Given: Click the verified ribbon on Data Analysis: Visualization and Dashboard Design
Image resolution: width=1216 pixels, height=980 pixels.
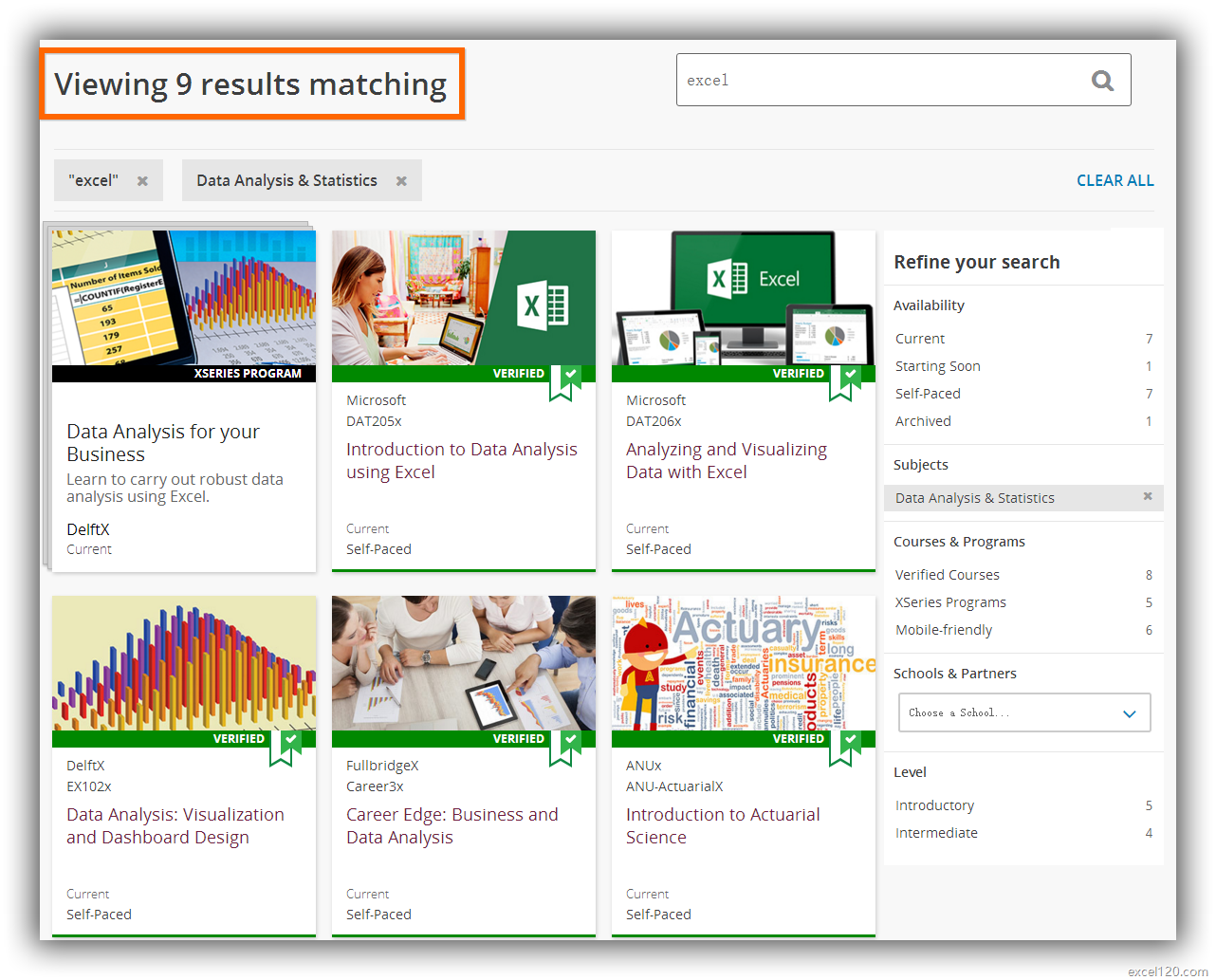Looking at the screenshot, I should pos(286,748).
